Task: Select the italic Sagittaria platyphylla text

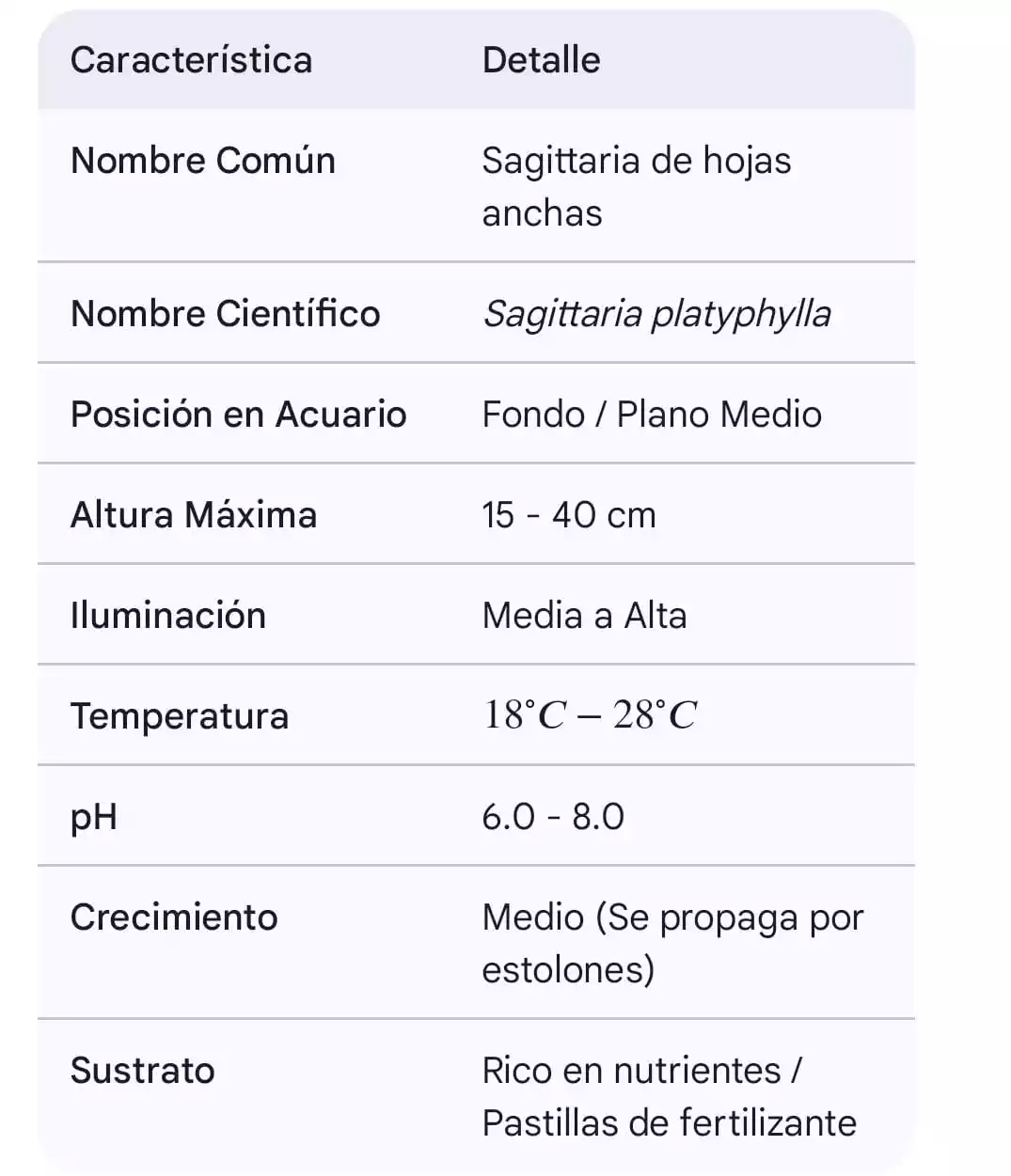Action: pos(656,314)
